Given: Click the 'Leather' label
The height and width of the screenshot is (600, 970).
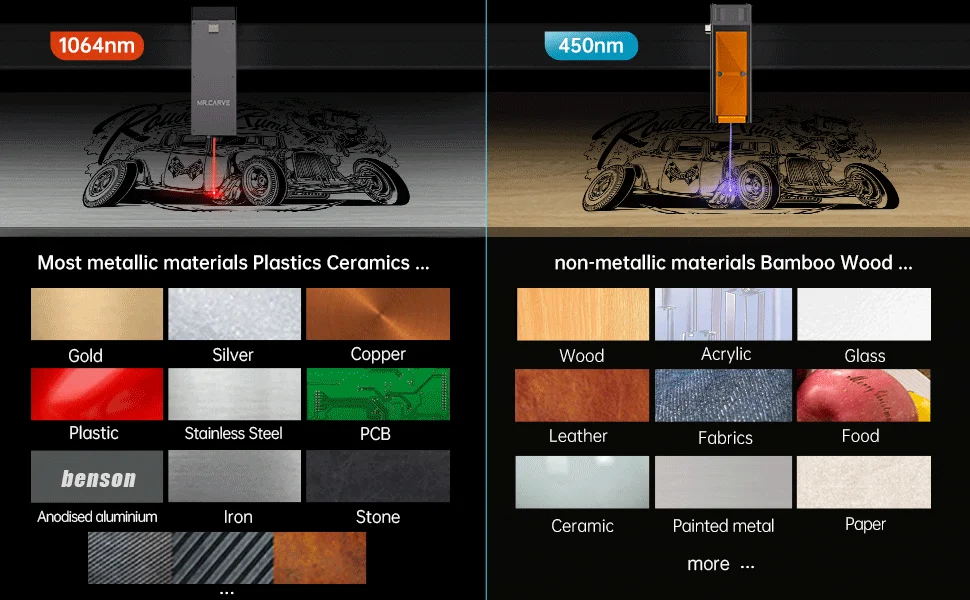Looking at the screenshot, I should [x=578, y=436].
